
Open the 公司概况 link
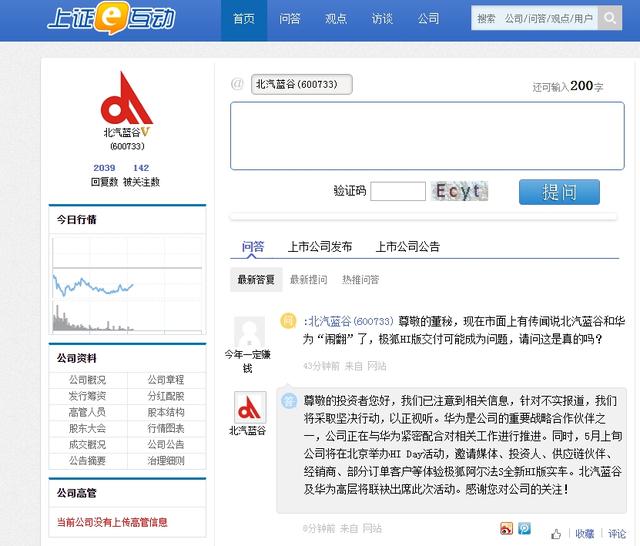pos(87,380)
